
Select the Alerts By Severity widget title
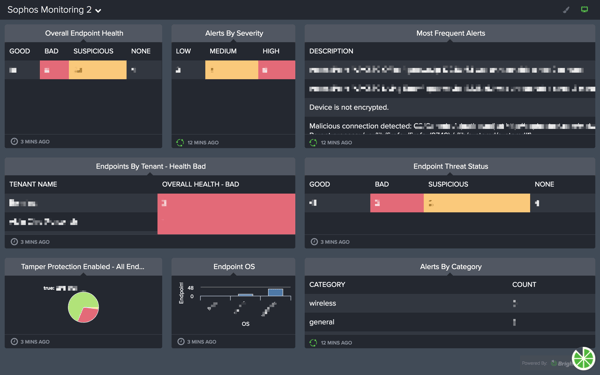coord(234,33)
